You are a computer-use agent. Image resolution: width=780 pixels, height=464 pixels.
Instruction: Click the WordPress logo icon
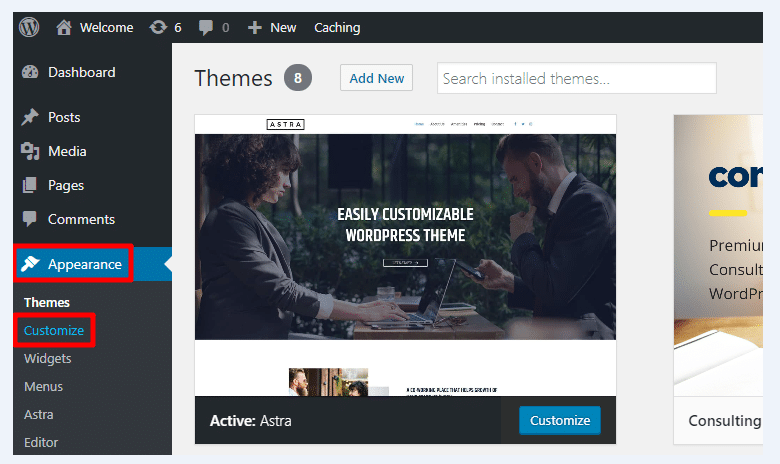pos(28,28)
